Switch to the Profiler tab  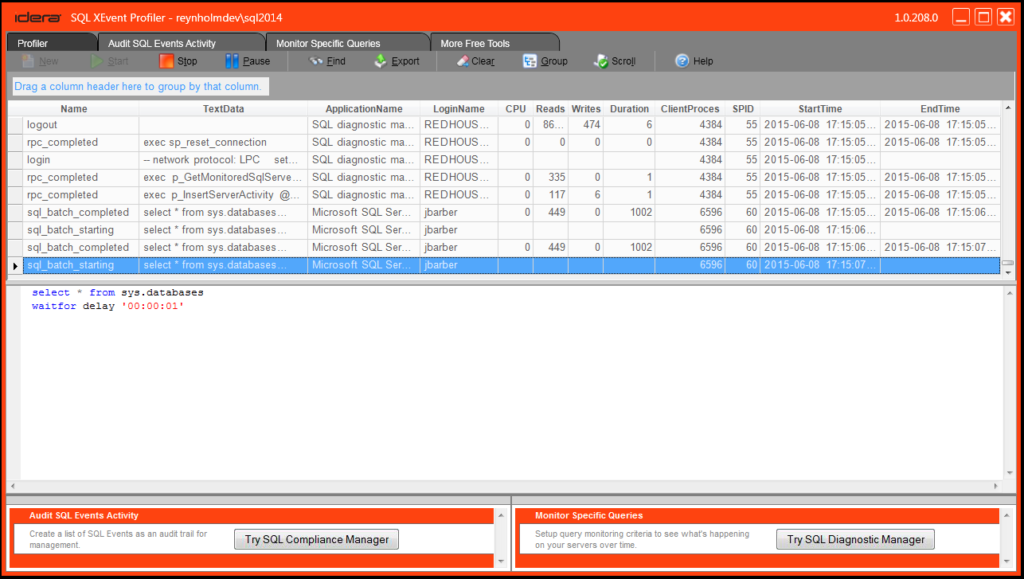click(x=52, y=43)
